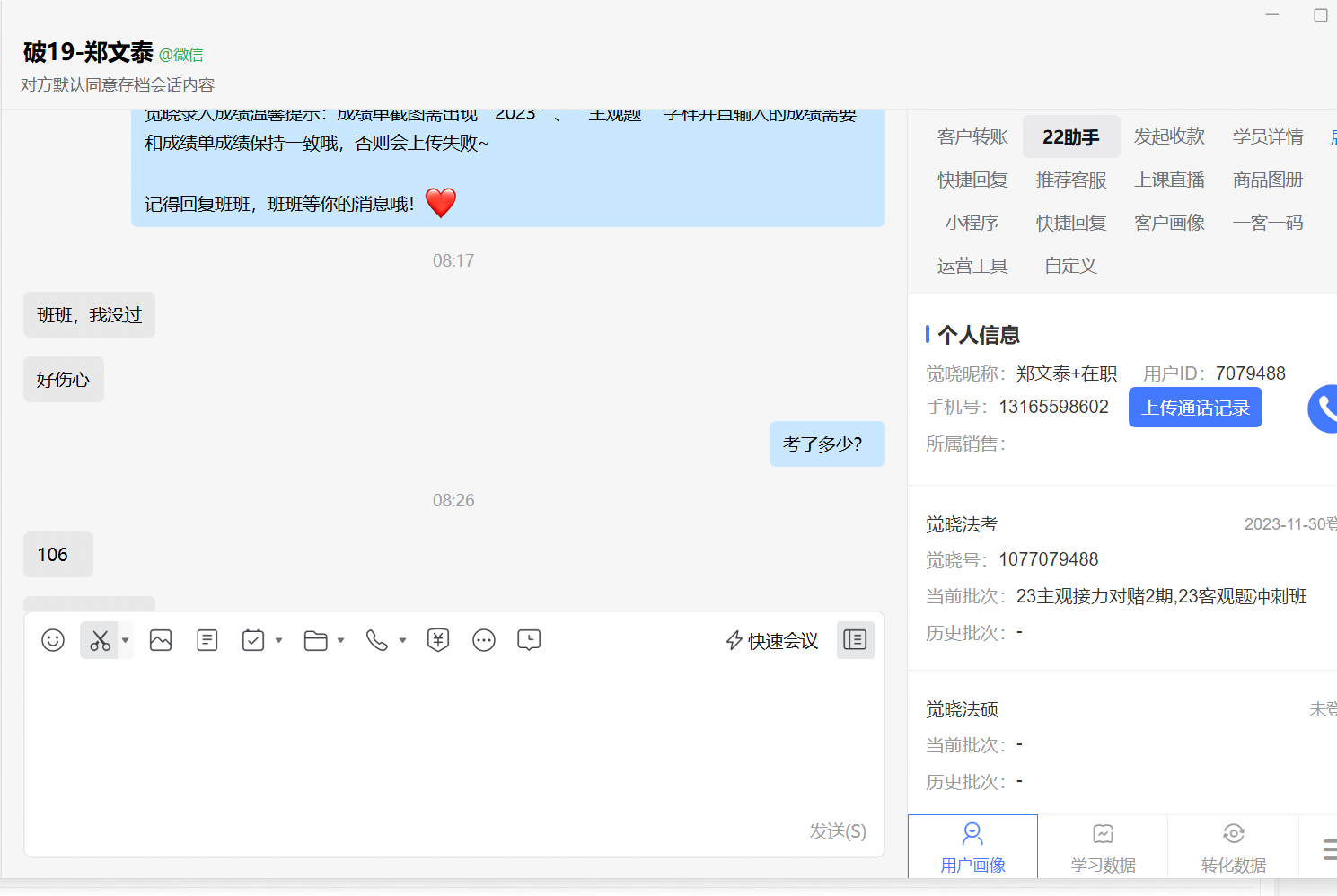Switch to the 用户画像 bottom tab
Image resolution: width=1337 pixels, height=896 pixels.
972,847
